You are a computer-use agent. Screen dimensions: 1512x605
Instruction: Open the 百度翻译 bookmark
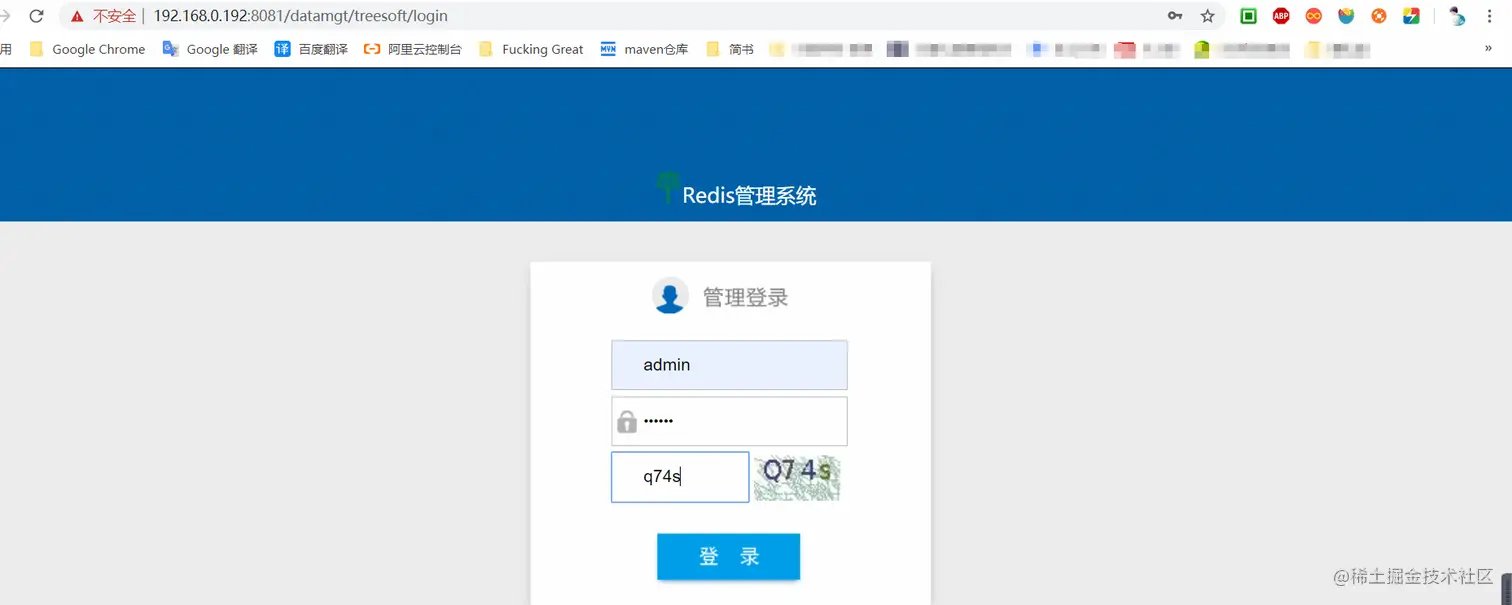click(x=311, y=49)
